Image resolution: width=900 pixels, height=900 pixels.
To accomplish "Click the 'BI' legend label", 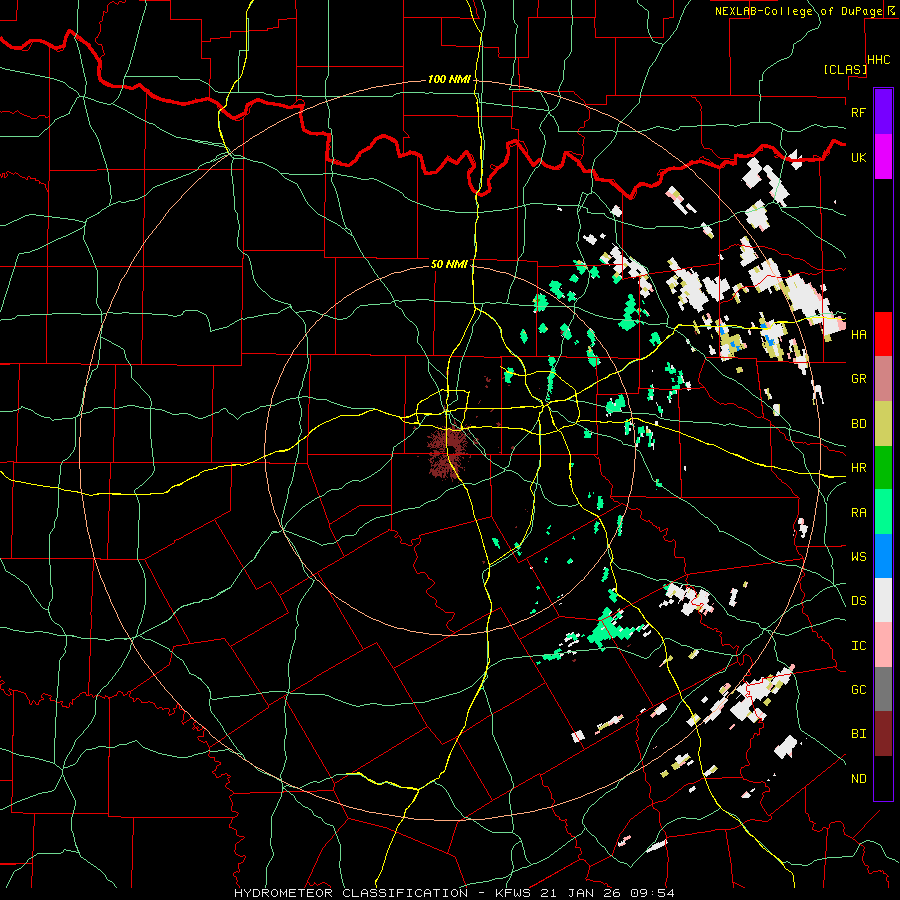I will pyautogui.click(x=858, y=734).
